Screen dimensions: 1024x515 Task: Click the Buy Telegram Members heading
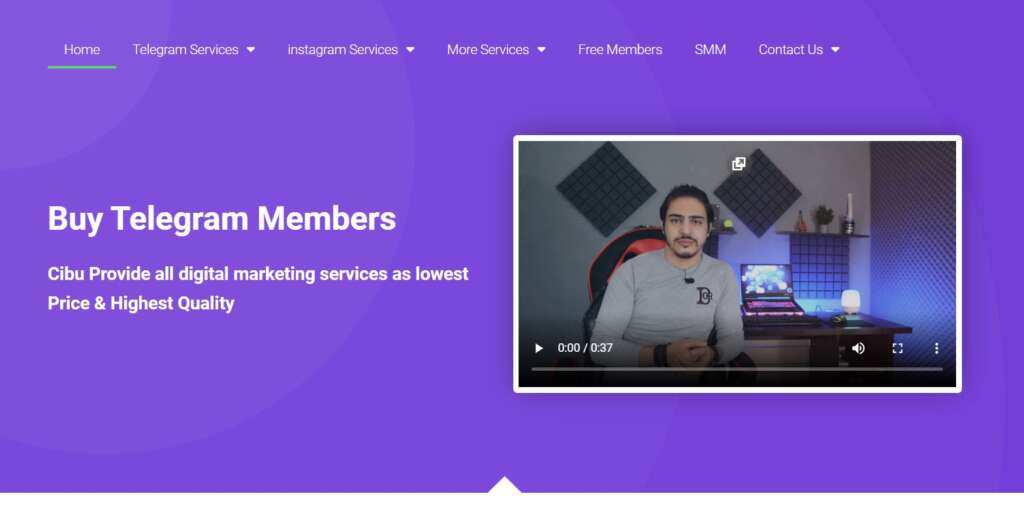tap(222, 219)
